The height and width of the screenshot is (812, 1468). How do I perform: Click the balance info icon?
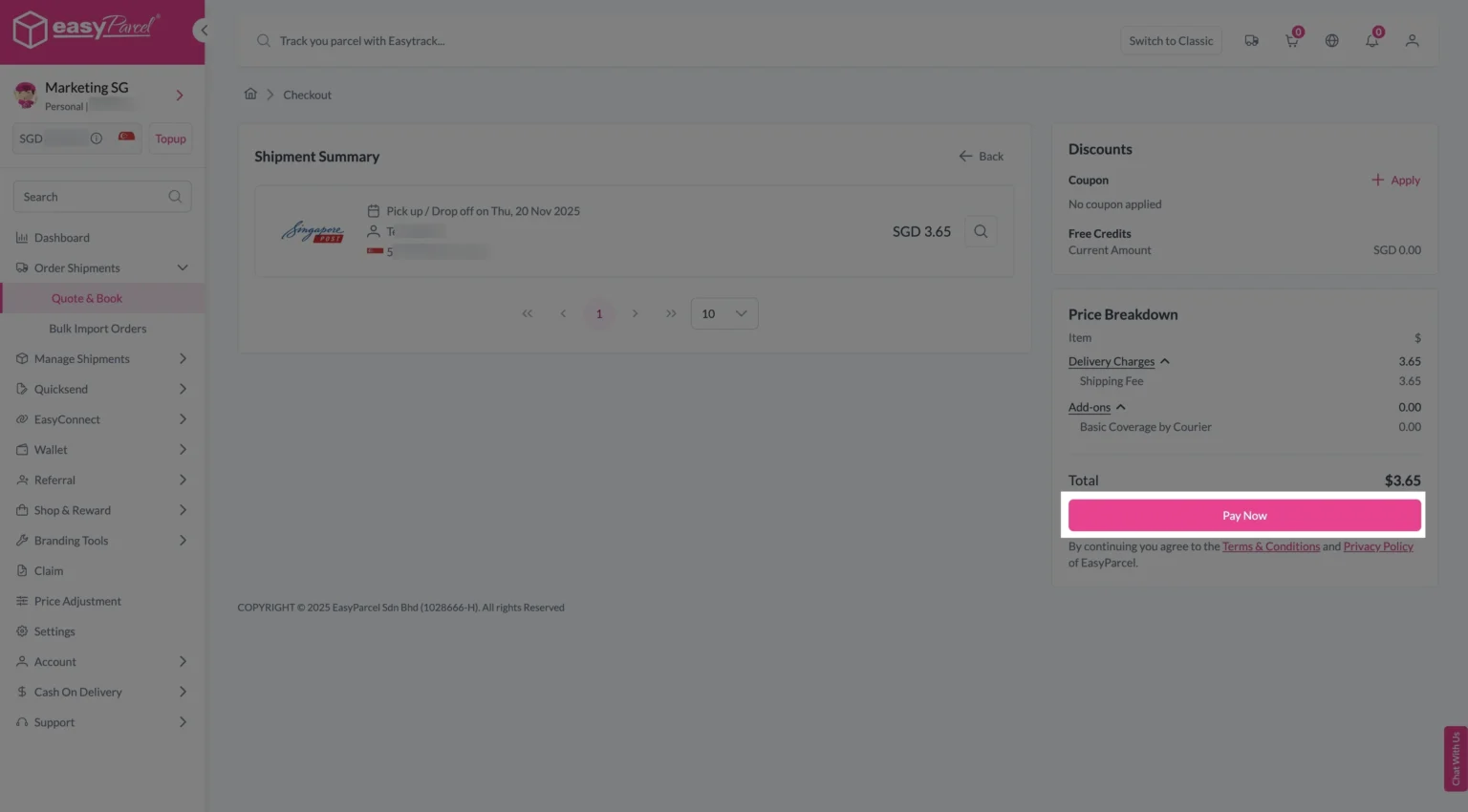[x=97, y=139]
